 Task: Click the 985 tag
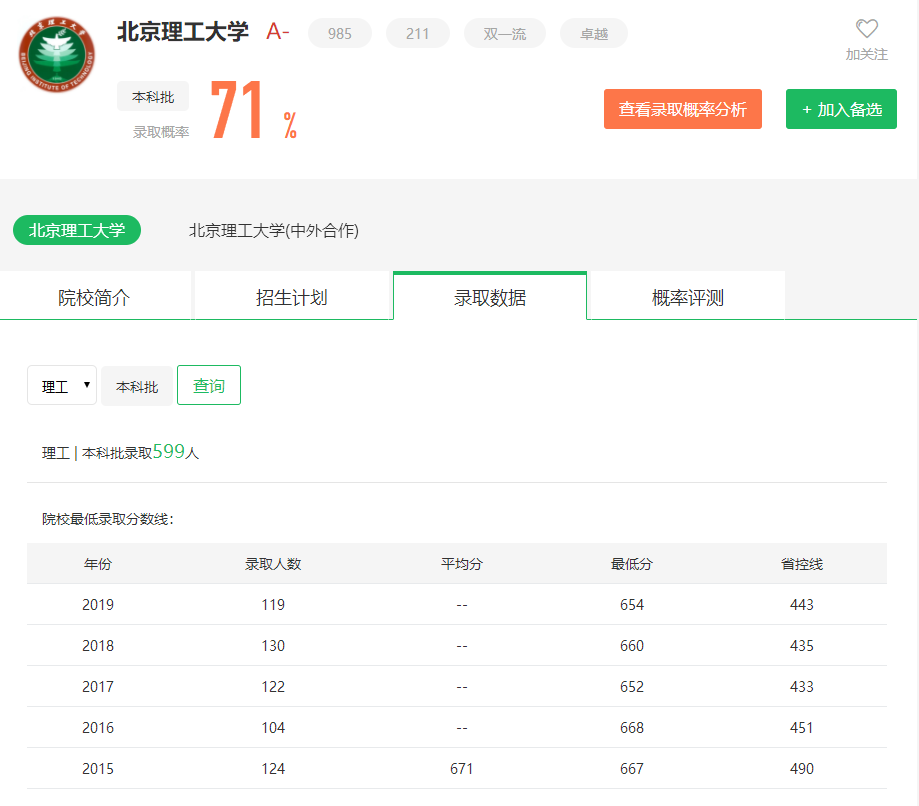339,33
